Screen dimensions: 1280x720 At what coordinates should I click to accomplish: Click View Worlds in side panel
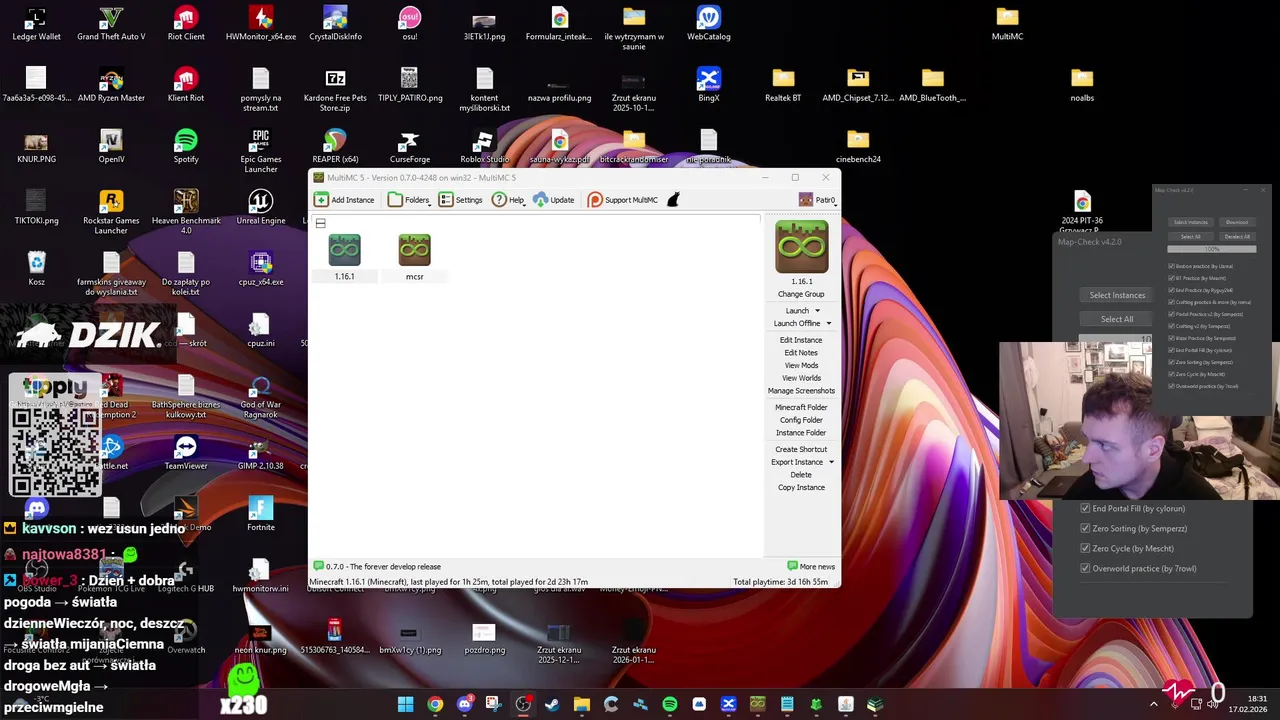coord(801,378)
